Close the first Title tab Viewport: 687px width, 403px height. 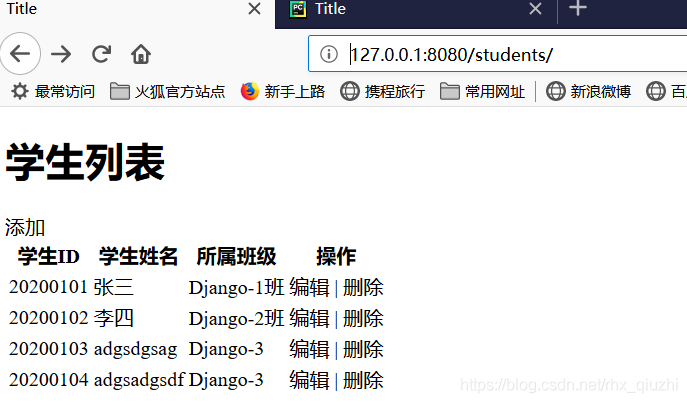[254, 8]
